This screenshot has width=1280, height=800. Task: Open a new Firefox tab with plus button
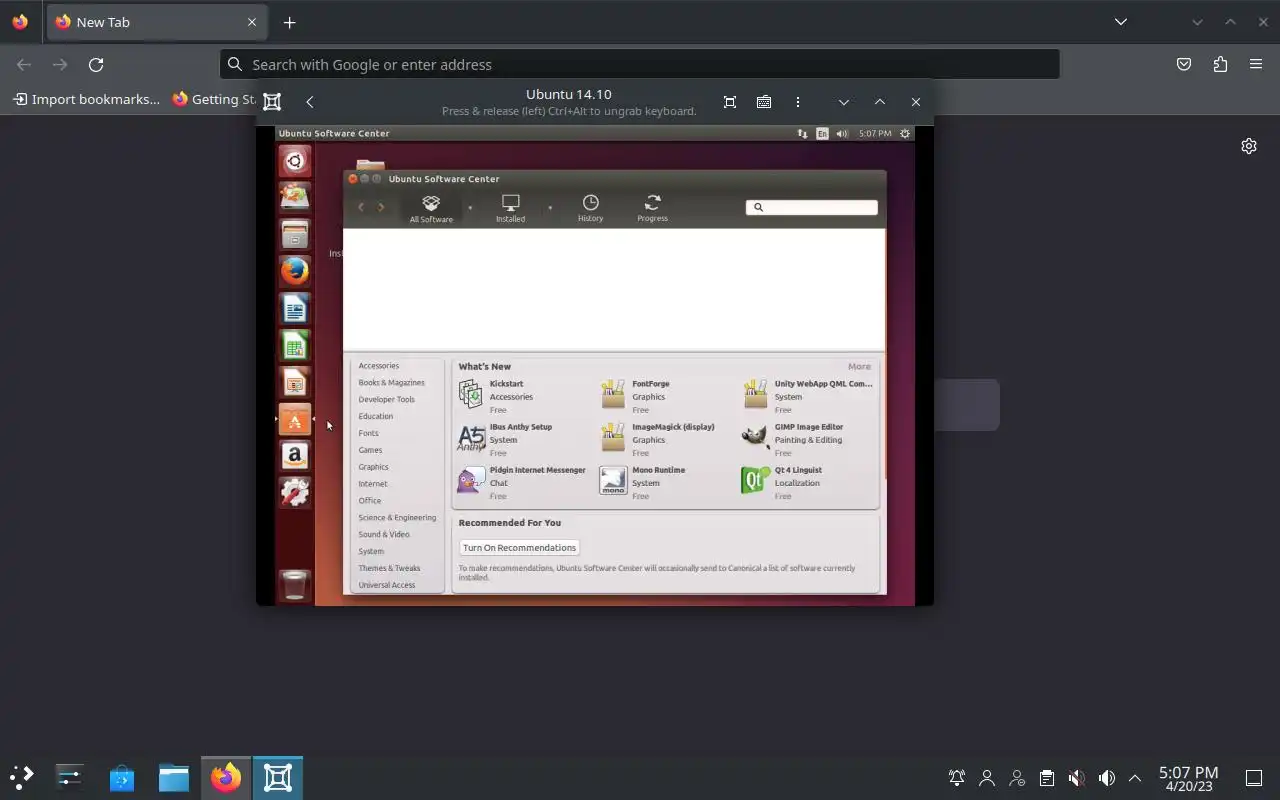(289, 22)
